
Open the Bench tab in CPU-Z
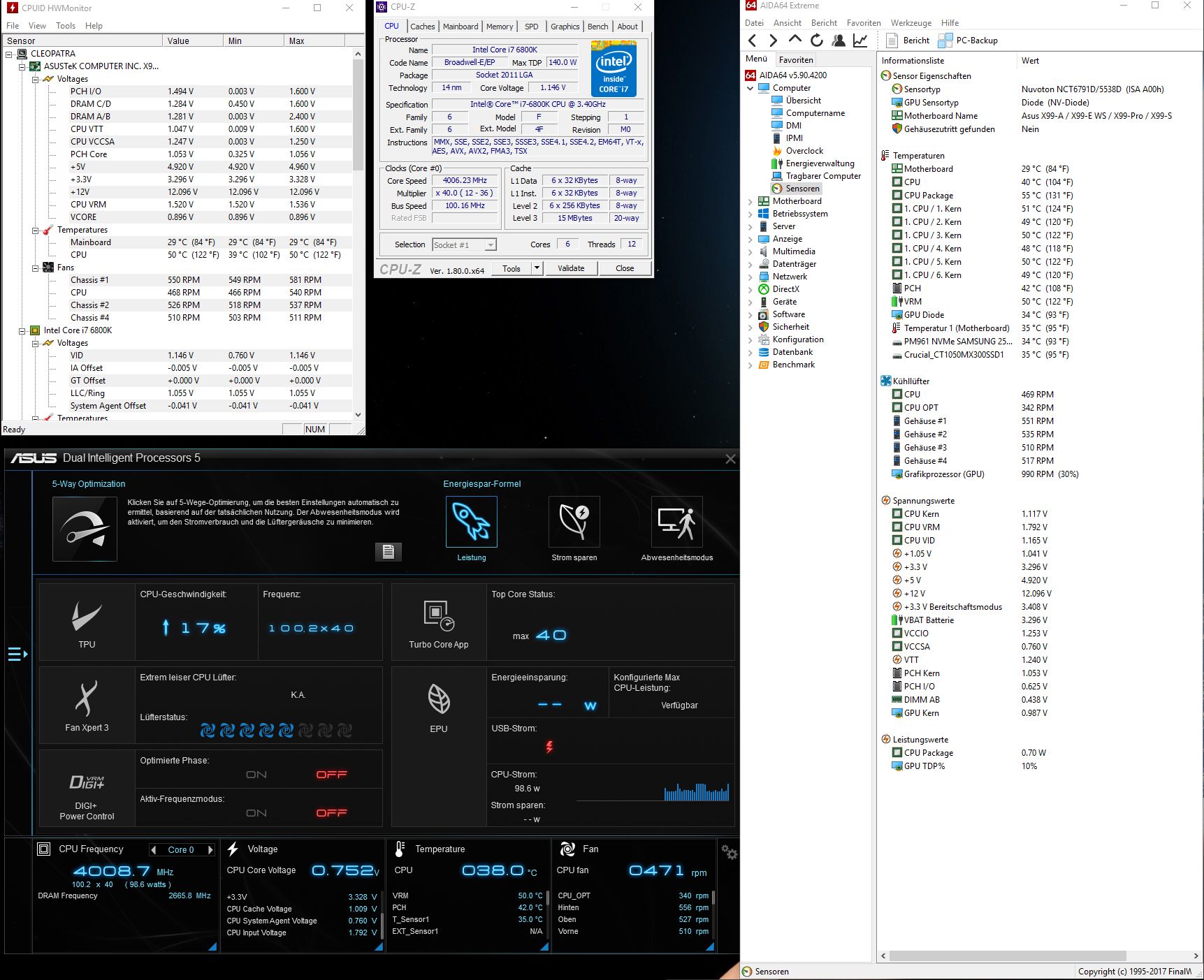coord(597,27)
